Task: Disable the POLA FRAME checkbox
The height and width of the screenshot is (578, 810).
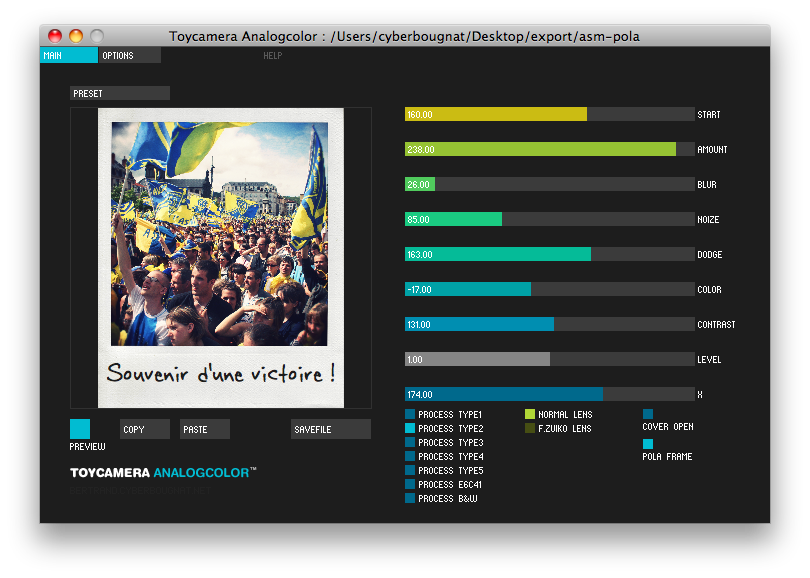Action: pyautogui.click(x=648, y=444)
